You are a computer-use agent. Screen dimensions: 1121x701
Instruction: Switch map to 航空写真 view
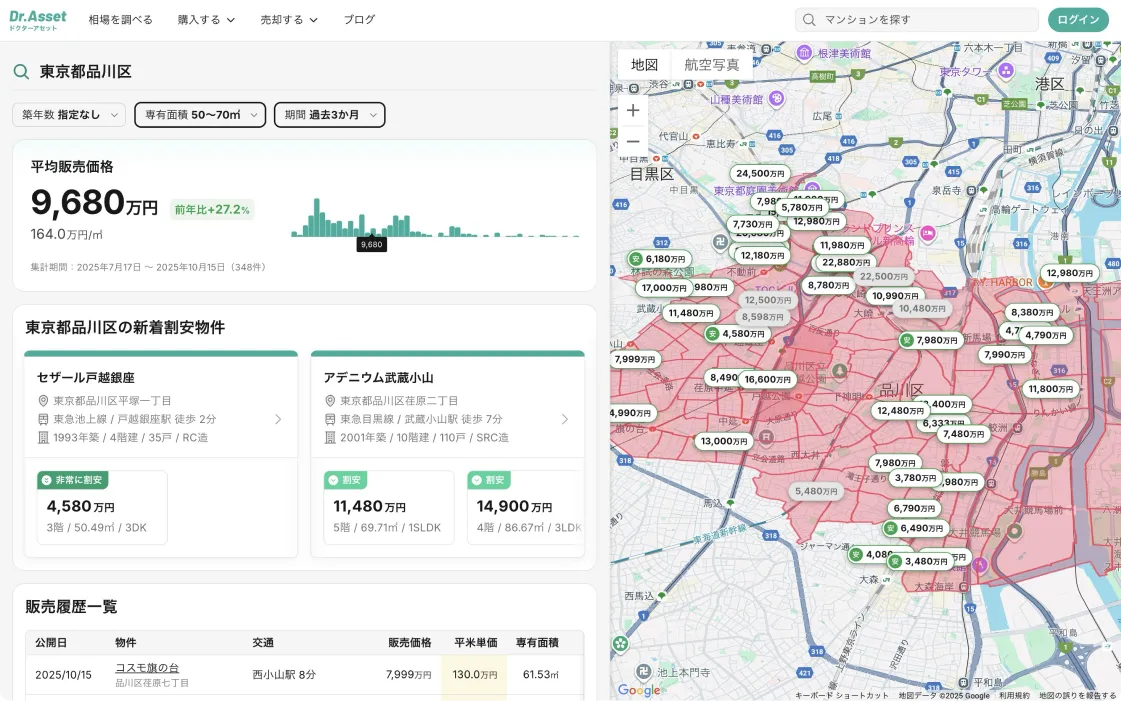coord(711,65)
